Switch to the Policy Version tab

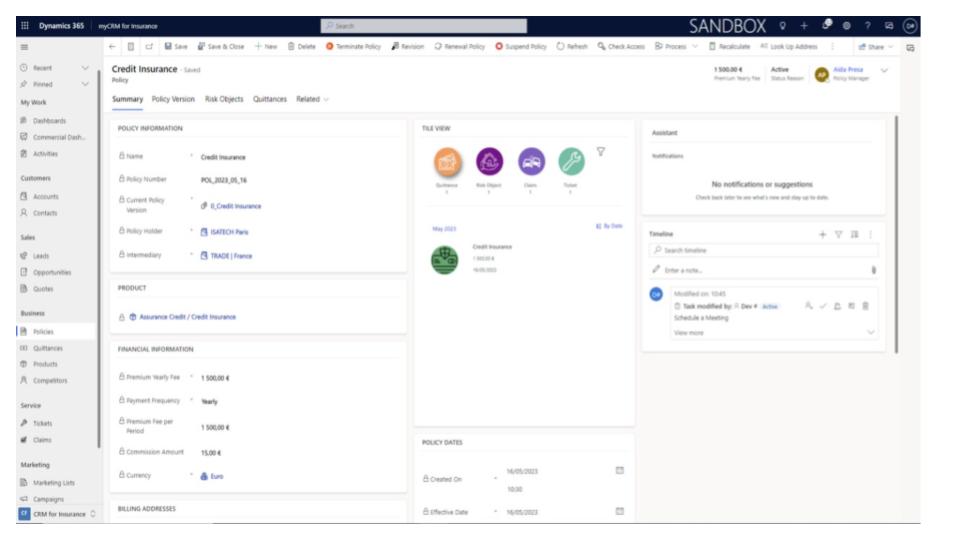[173, 99]
